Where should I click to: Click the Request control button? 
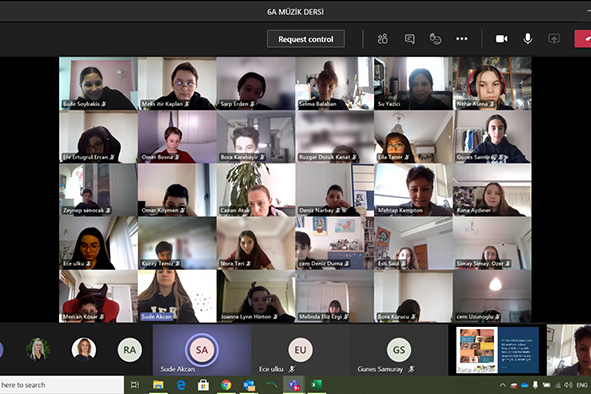306,39
